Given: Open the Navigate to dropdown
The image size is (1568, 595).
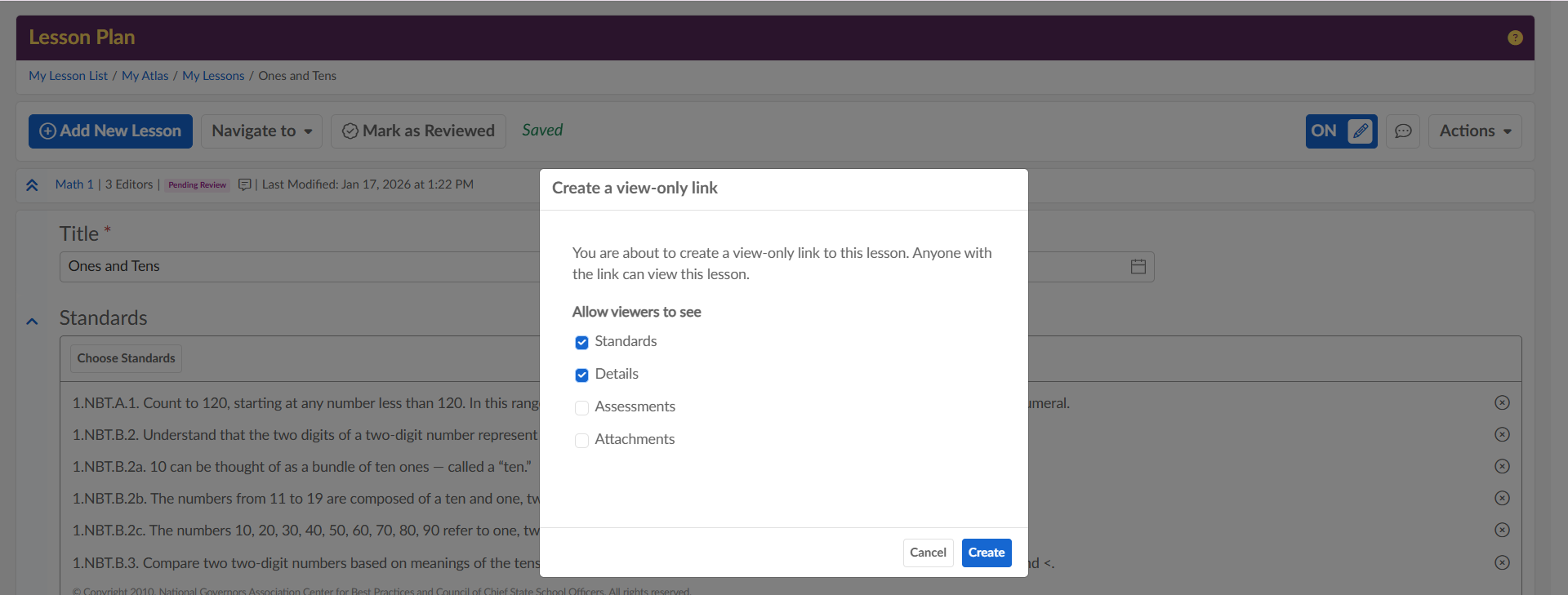Looking at the screenshot, I should pos(261,131).
